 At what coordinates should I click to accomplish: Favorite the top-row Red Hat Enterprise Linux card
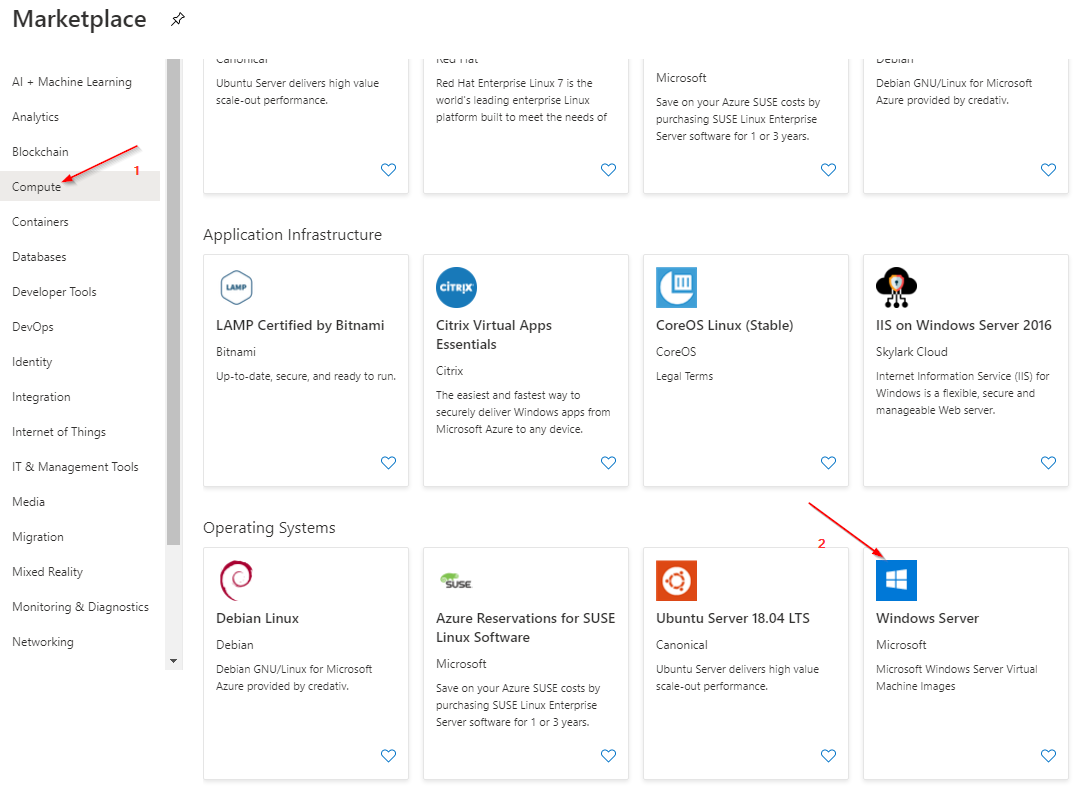point(609,169)
